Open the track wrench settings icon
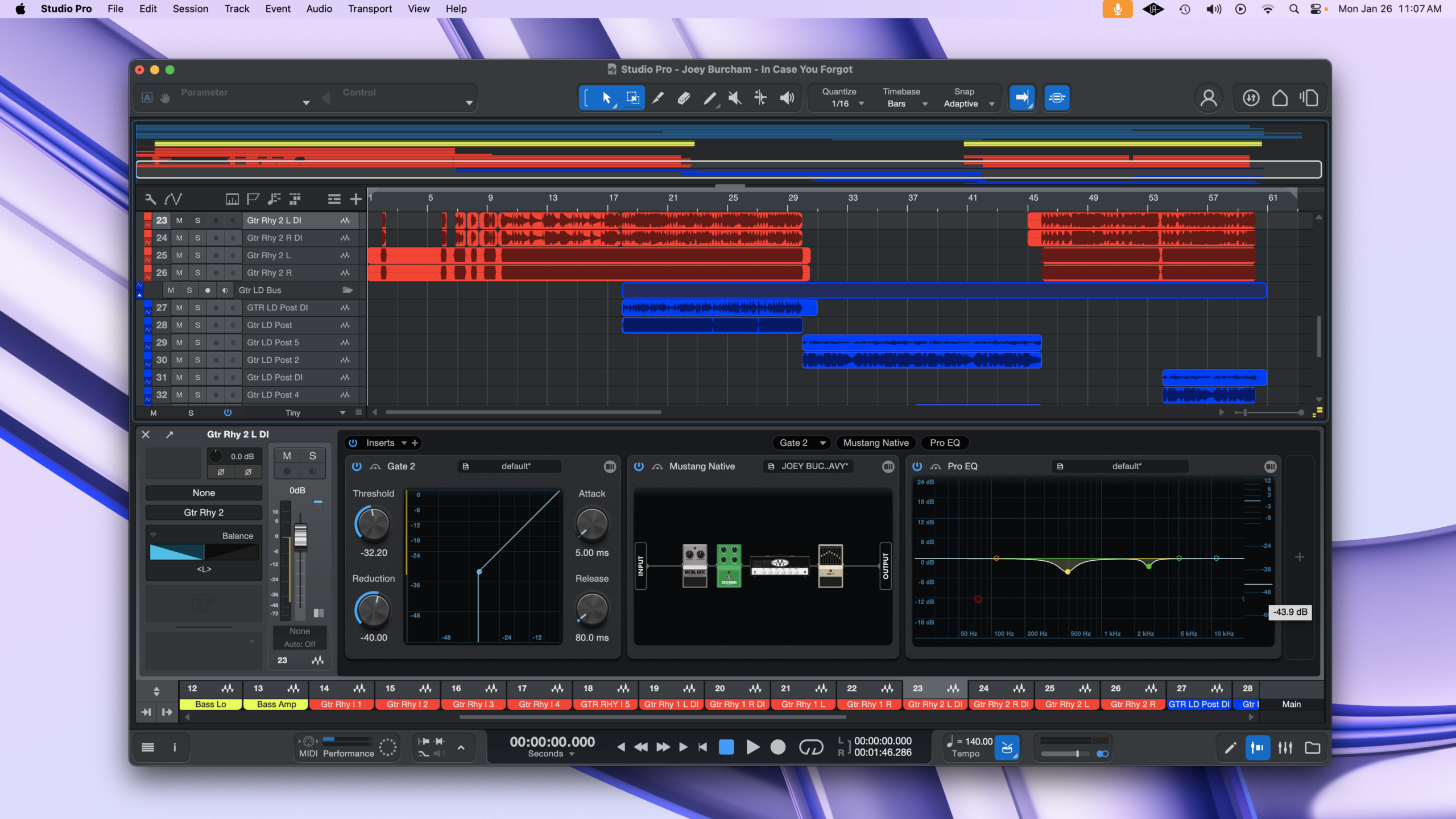This screenshot has height=819, width=1456. click(150, 198)
